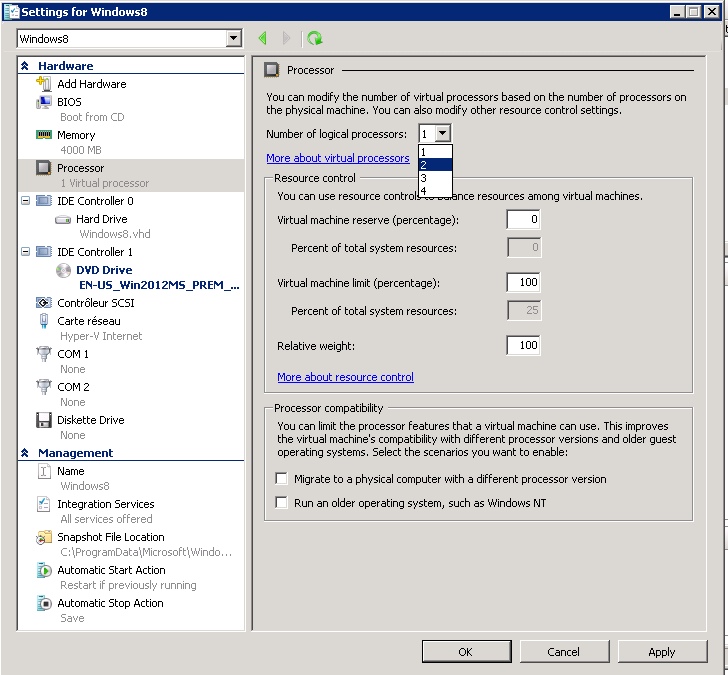Collapse the IDE Controller 1 node
The width and height of the screenshot is (728, 675).
[26, 252]
